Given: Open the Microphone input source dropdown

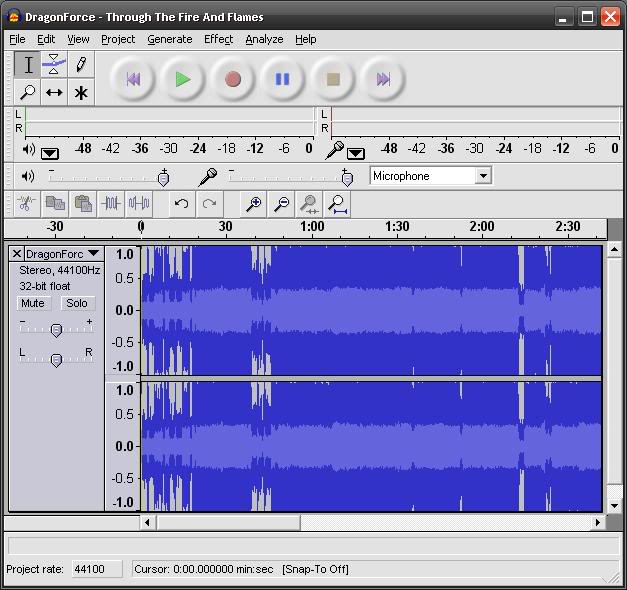Looking at the screenshot, I should [483, 176].
